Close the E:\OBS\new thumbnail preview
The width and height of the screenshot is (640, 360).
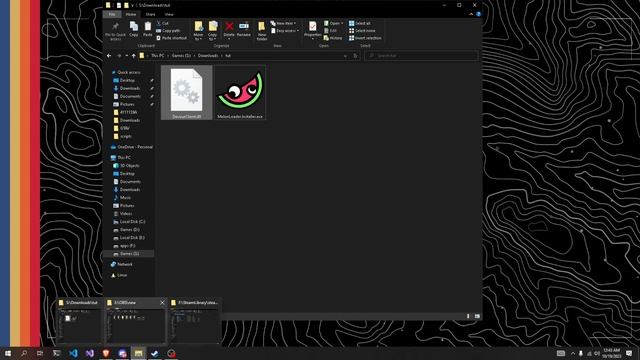coord(162,302)
